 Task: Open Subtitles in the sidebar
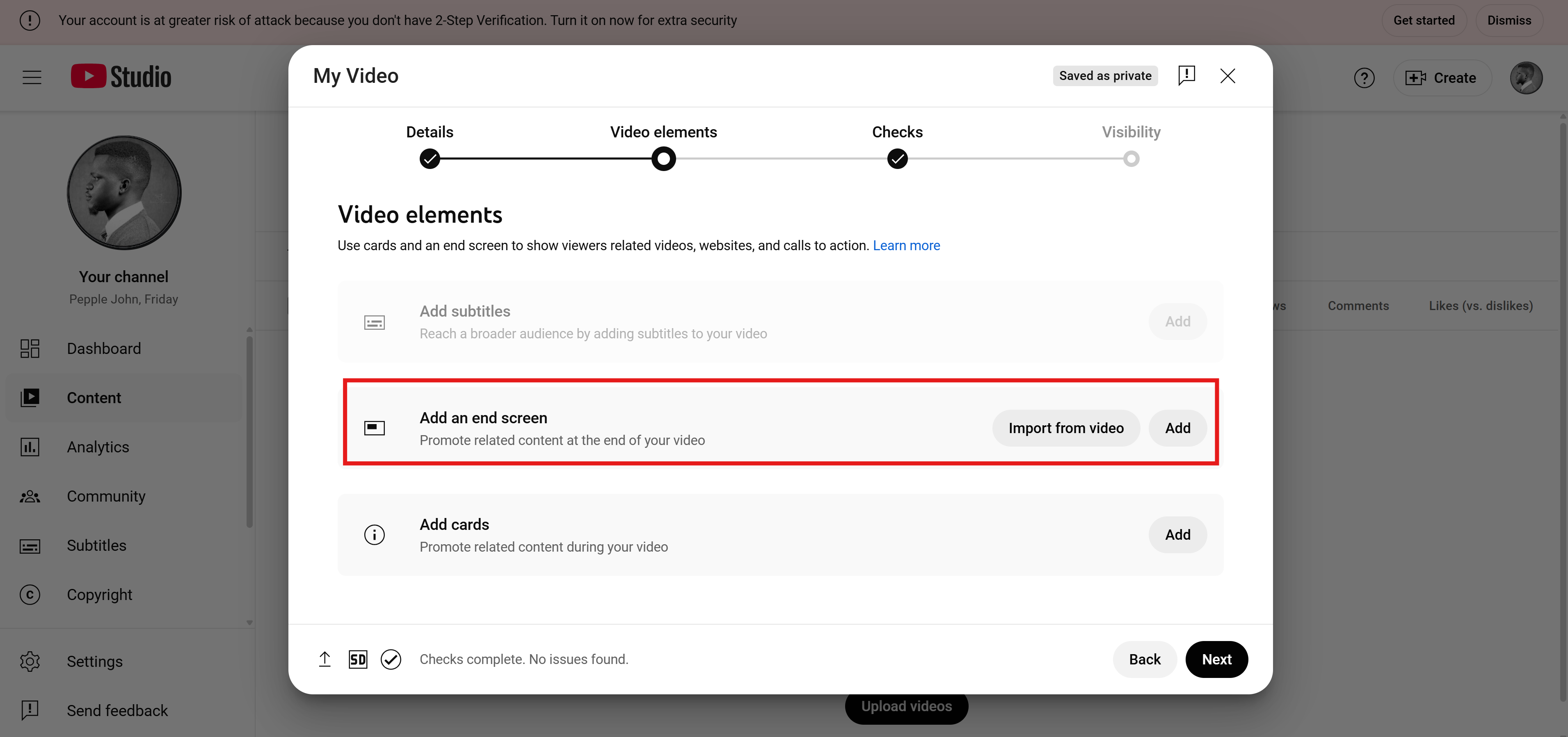[96, 545]
